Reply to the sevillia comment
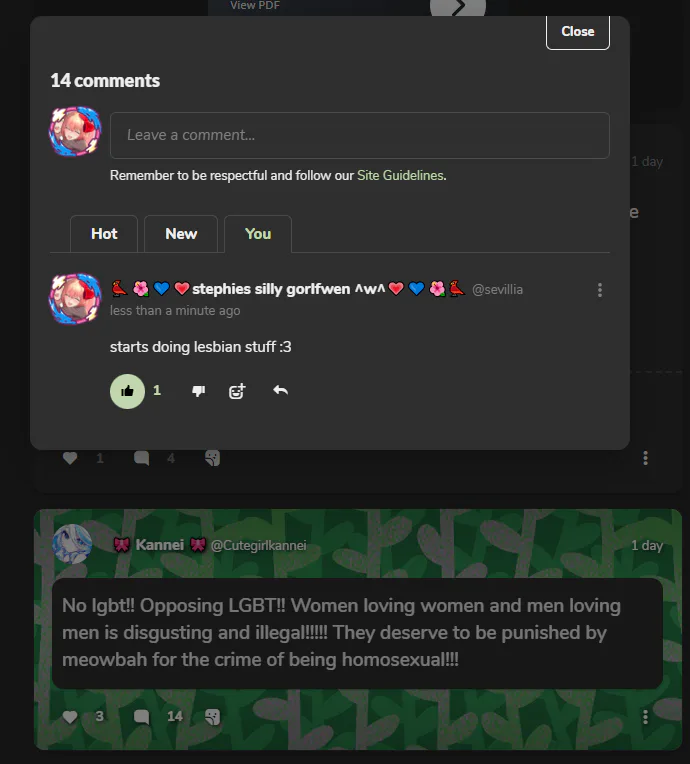The image size is (690, 764). [x=281, y=391]
